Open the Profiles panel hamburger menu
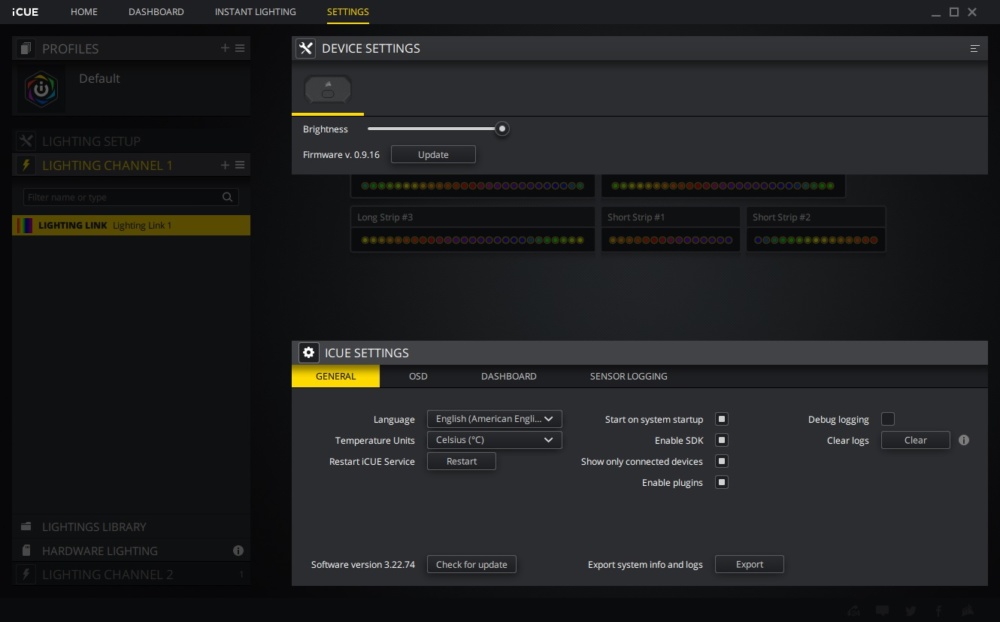 240,48
